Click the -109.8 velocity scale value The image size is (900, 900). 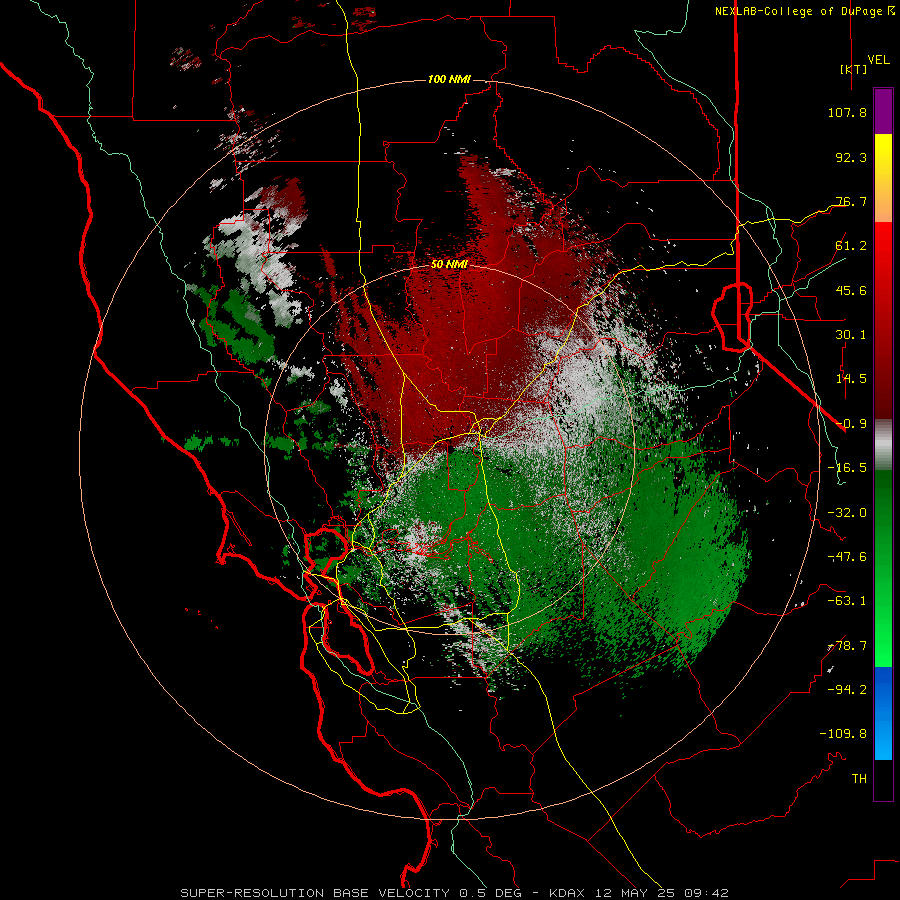click(x=843, y=734)
